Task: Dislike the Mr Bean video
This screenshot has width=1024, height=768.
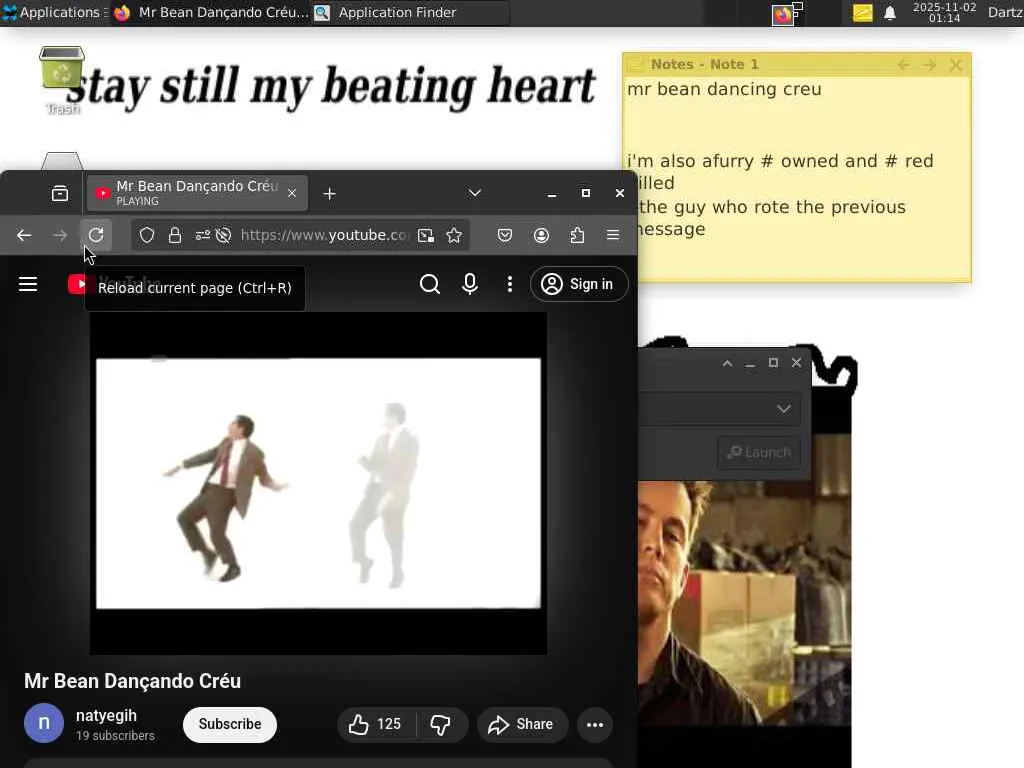Action: click(441, 724)
